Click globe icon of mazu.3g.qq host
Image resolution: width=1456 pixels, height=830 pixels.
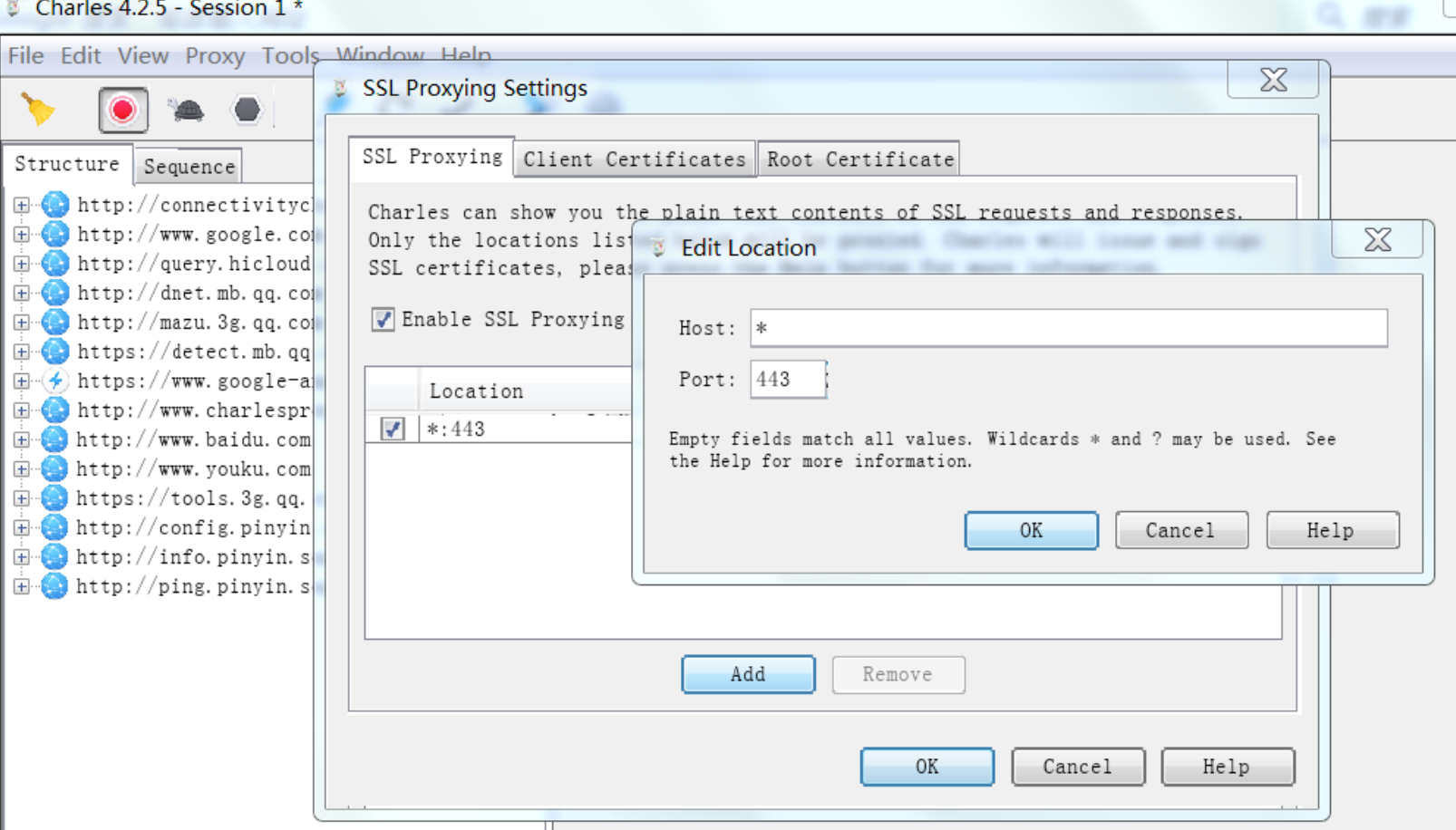point(55,323)
